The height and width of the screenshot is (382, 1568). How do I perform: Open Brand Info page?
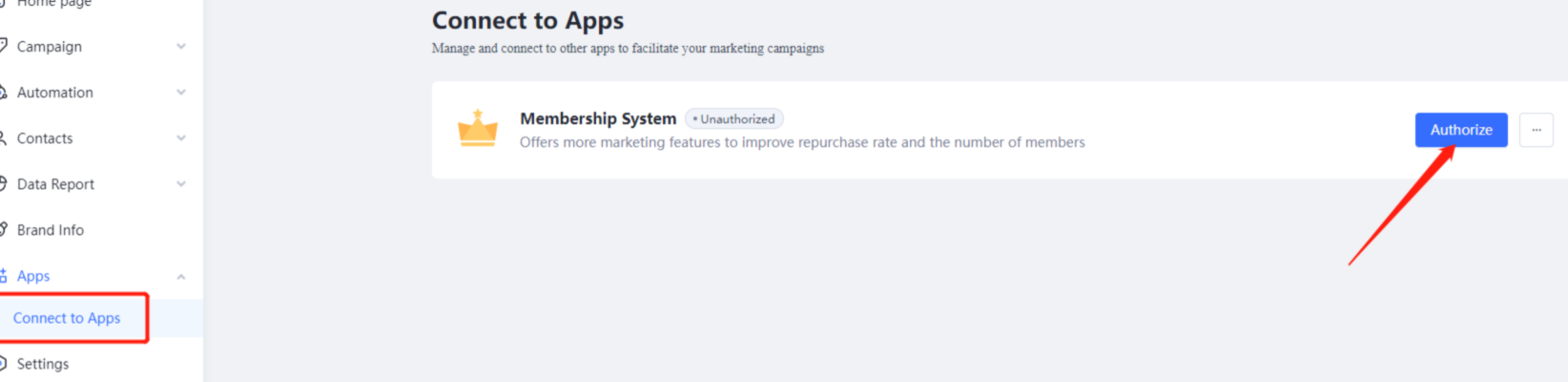pyautogui.click(x=51, y=230)
